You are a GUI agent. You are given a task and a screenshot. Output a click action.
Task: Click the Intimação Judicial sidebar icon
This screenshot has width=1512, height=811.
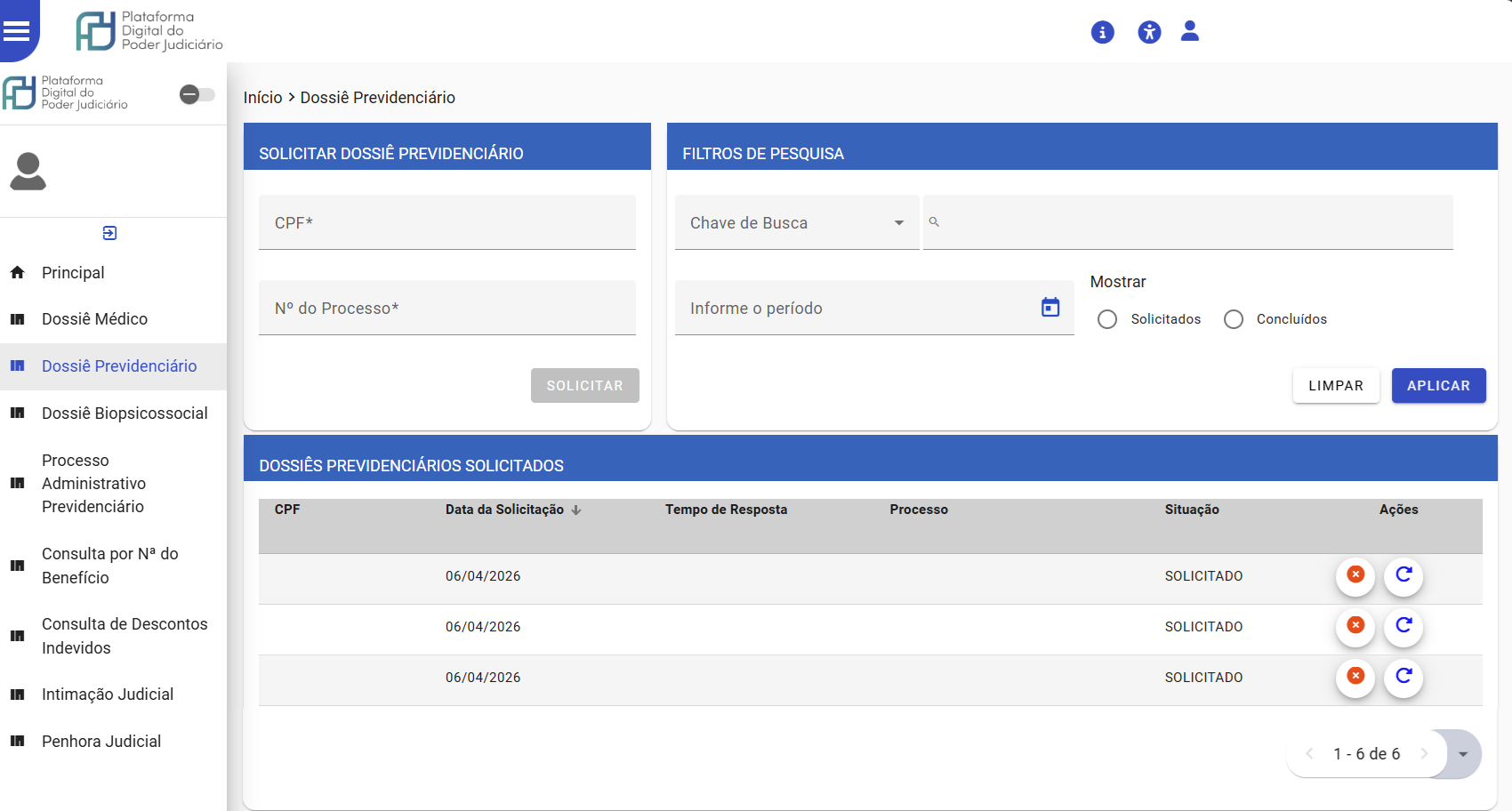(x=17, y=695)
